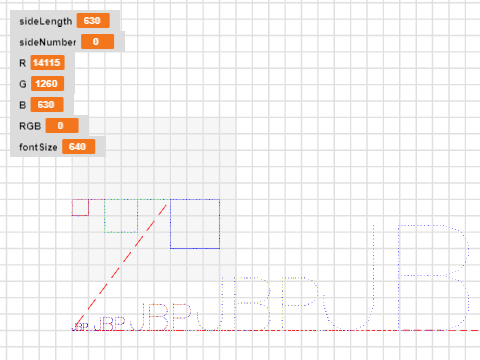This screenshot has width=480, height=360.
Task: Click the smallest JBP text drawing
Action: coord(80,327)
